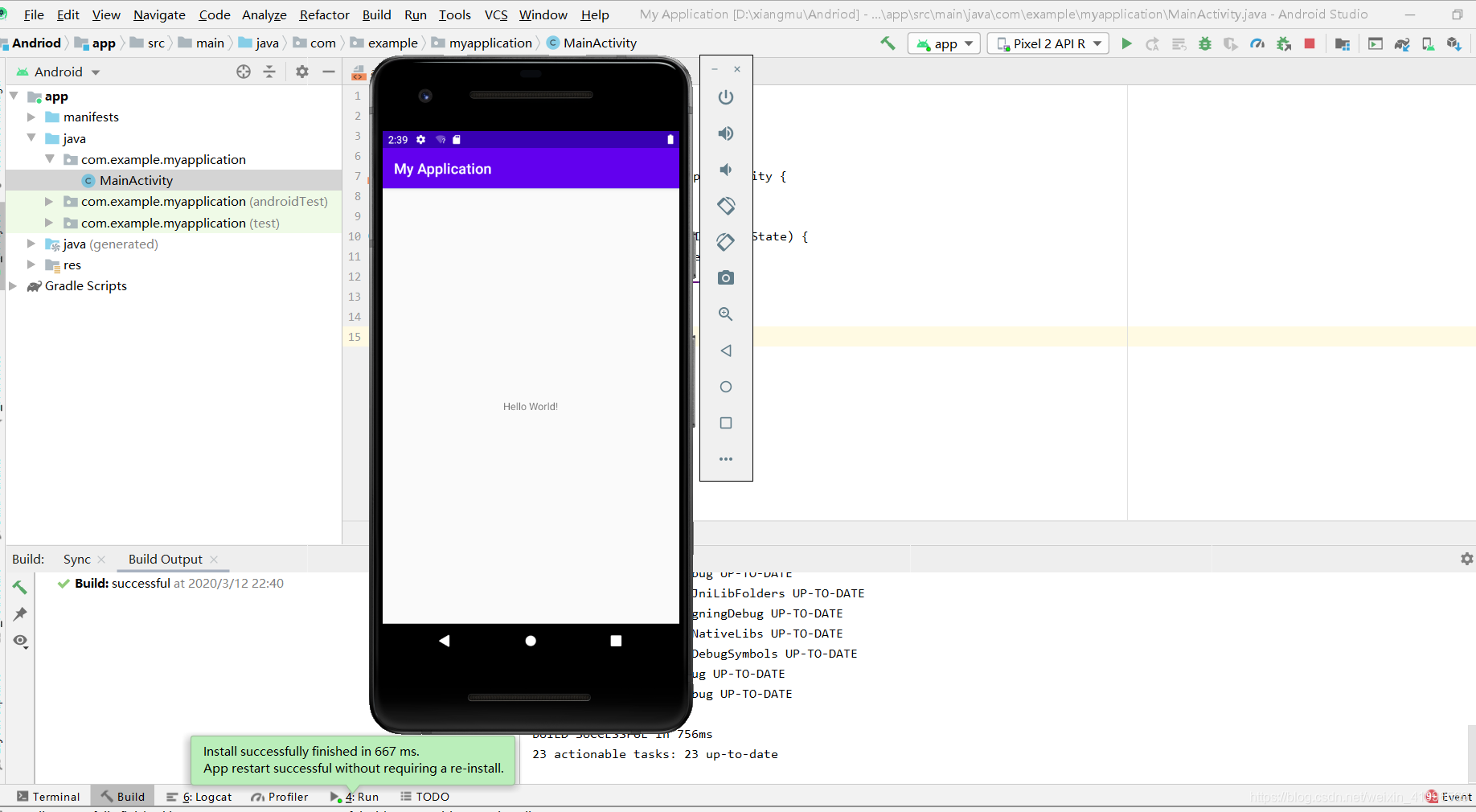Viewport: 1476px width, 812px height.
Task: Expand the java (generated) folder
Action: tap(31, 244)
